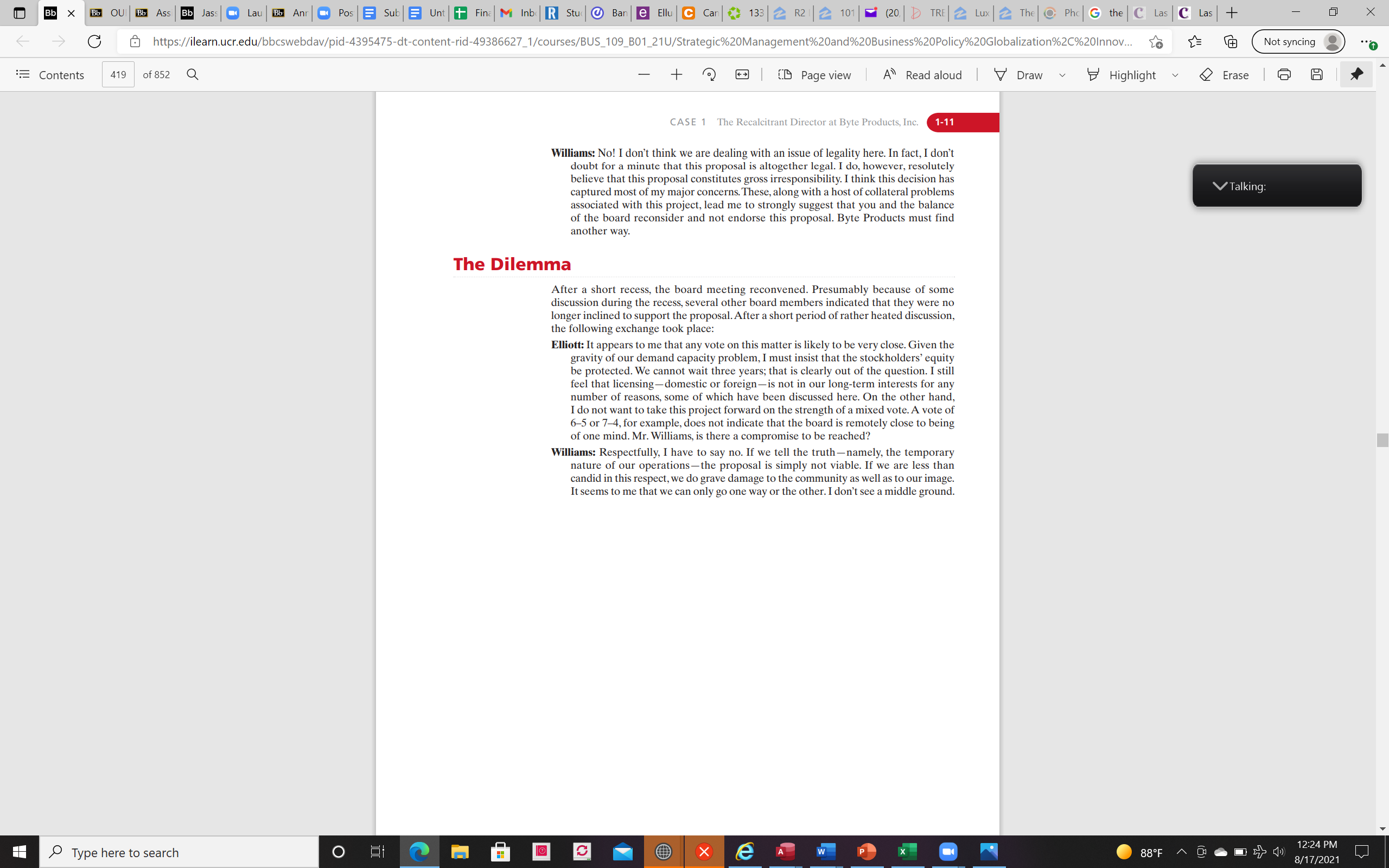Expand the Draw options dropdown arrow
Viewport: 1389px width, 868px height.
tap(1062, 75)
